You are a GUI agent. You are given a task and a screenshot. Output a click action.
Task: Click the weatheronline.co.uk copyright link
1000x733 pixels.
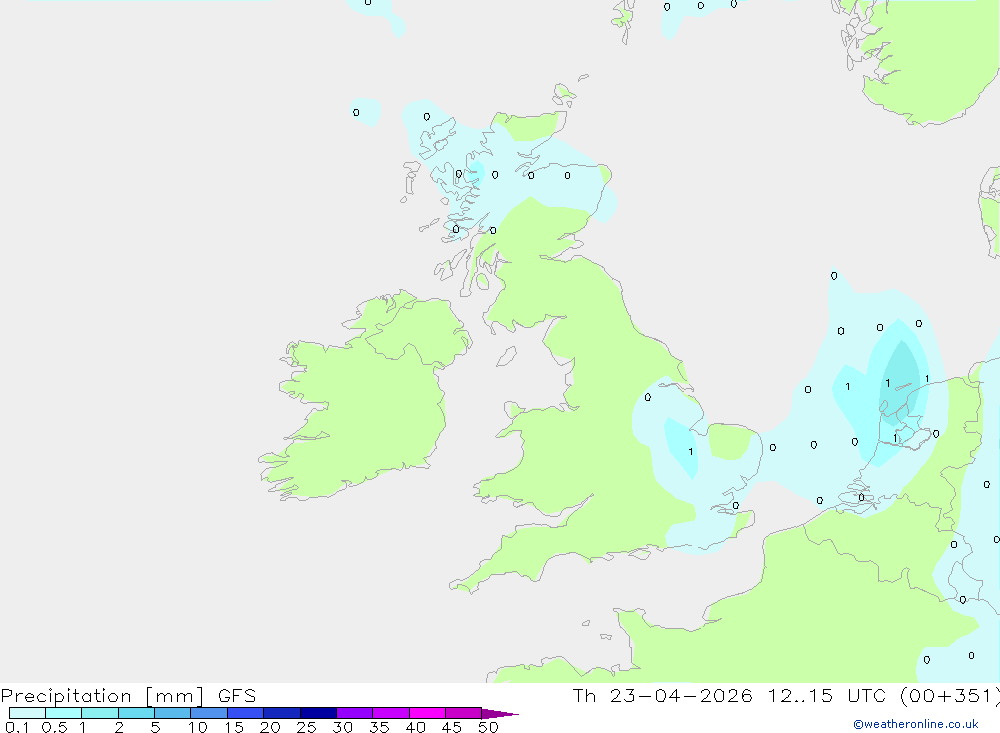[x=916, y=724]
